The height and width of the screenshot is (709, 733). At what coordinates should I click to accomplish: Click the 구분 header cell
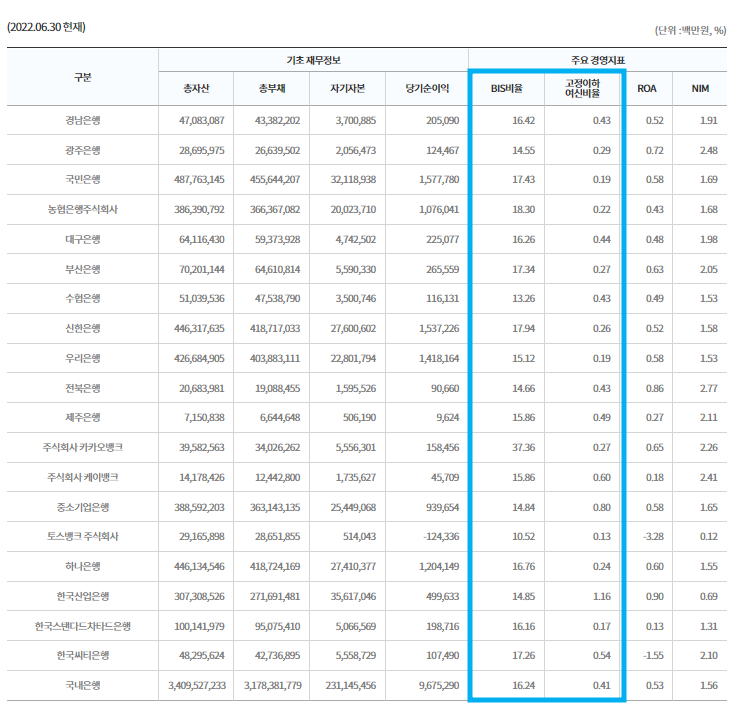pos(83,77)
